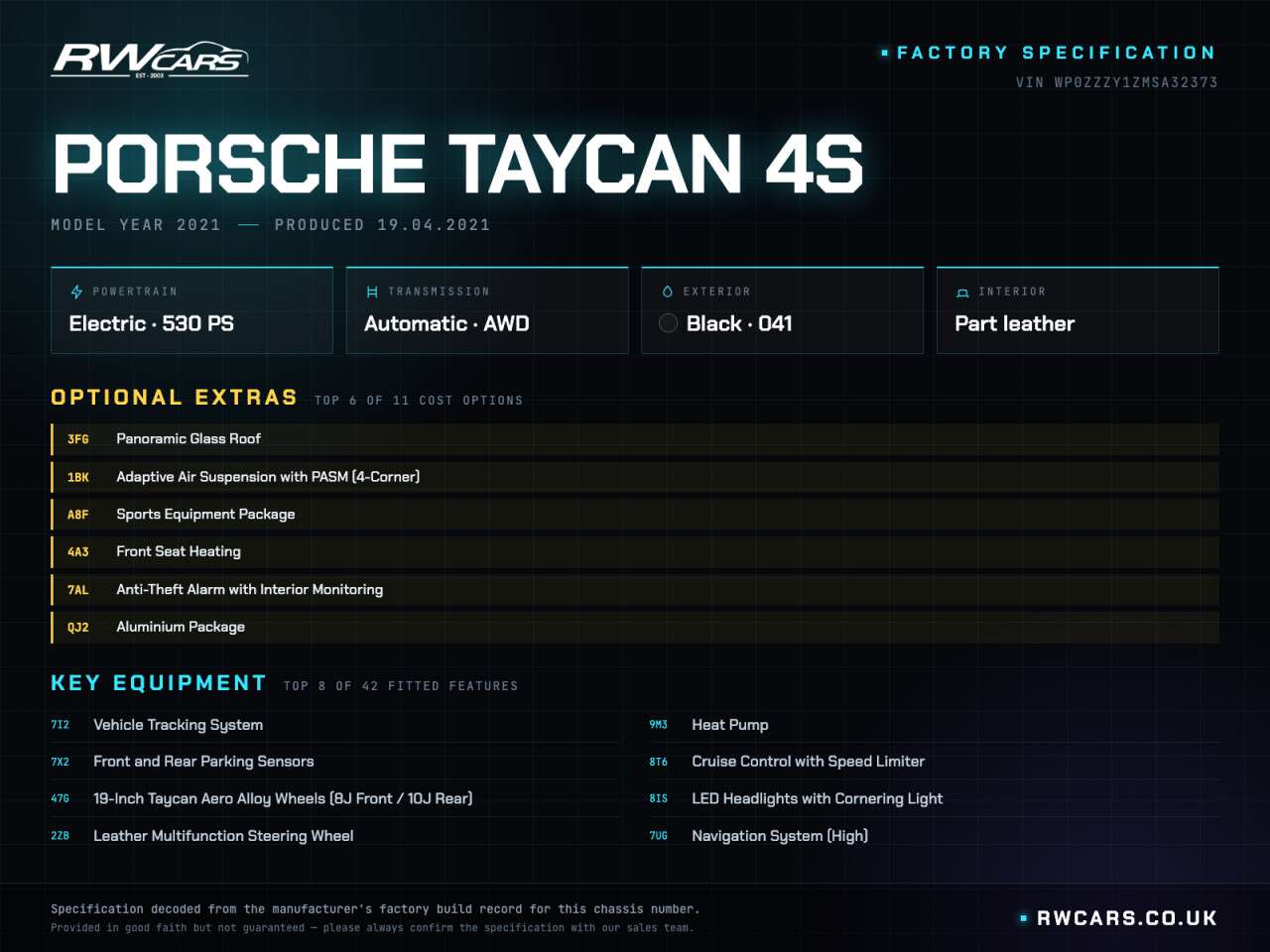Click Vehicle Tracking System entry

click(335, 725)
